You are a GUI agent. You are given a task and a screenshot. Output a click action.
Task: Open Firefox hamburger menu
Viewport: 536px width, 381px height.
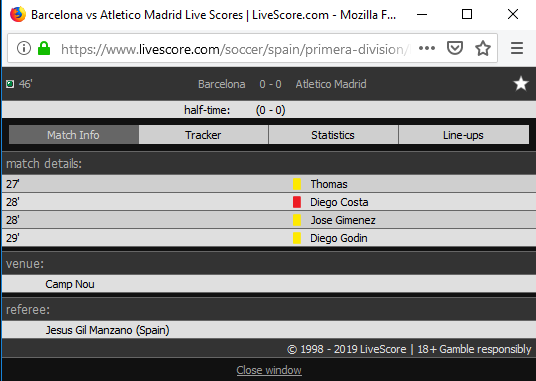coord(517,48)
